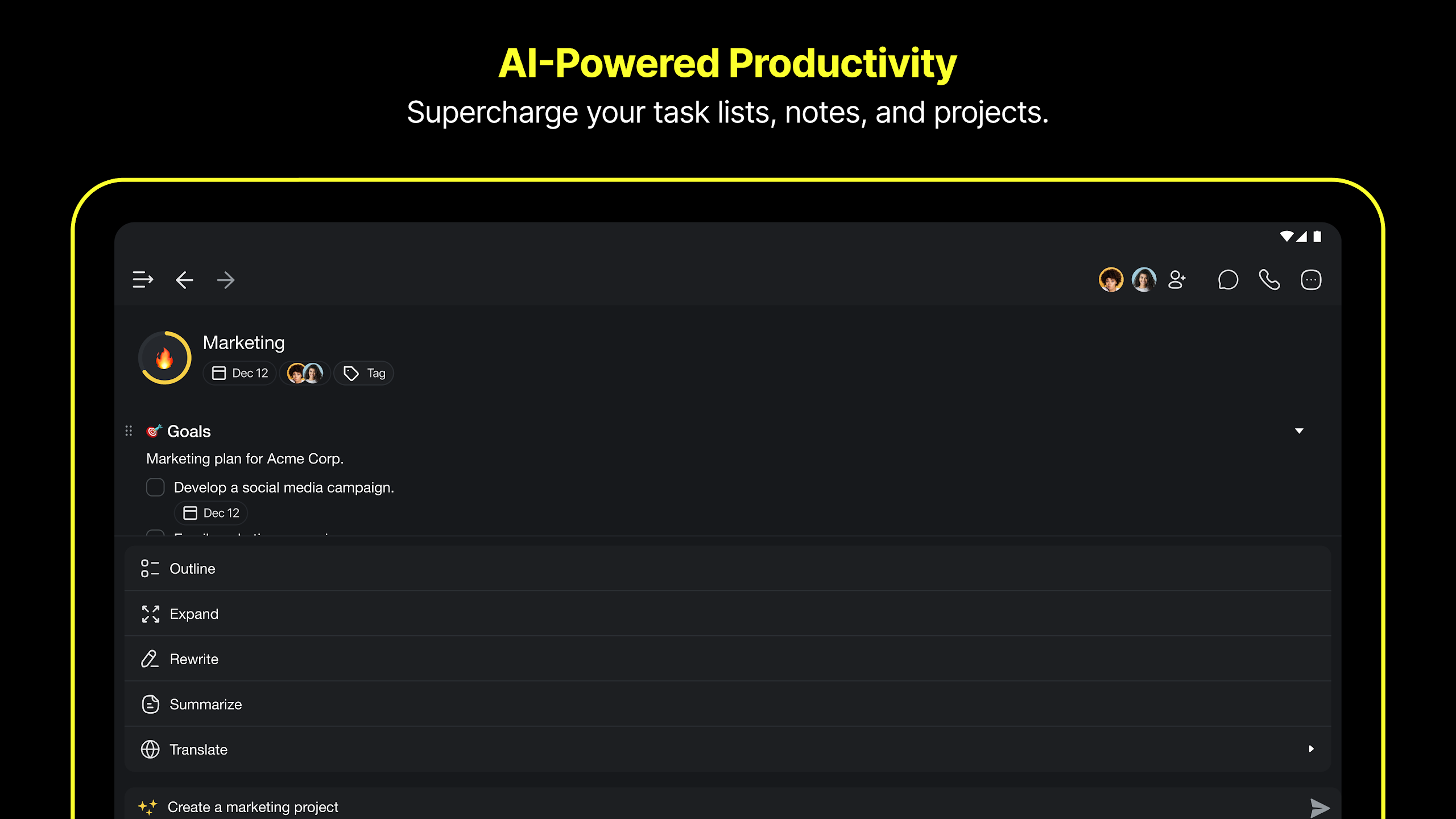Click the task's Dec 12 date chip
The image size is (1456, 819).
[211, 513]
